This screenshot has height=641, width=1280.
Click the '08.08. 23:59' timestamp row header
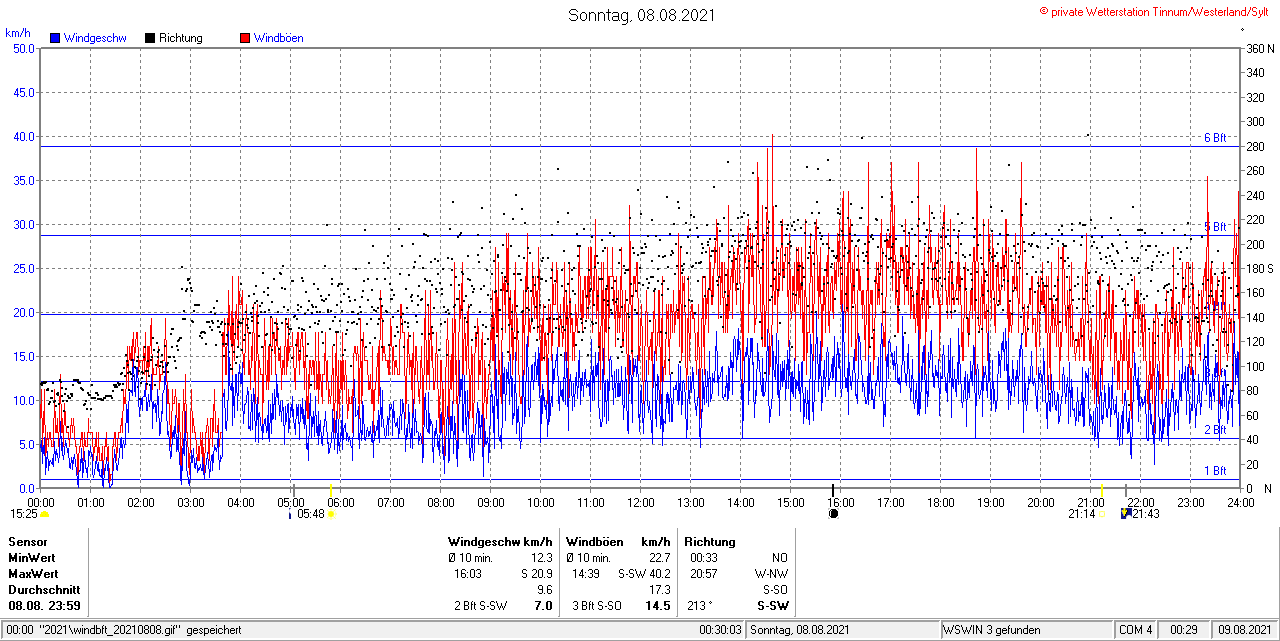point(44,606)
